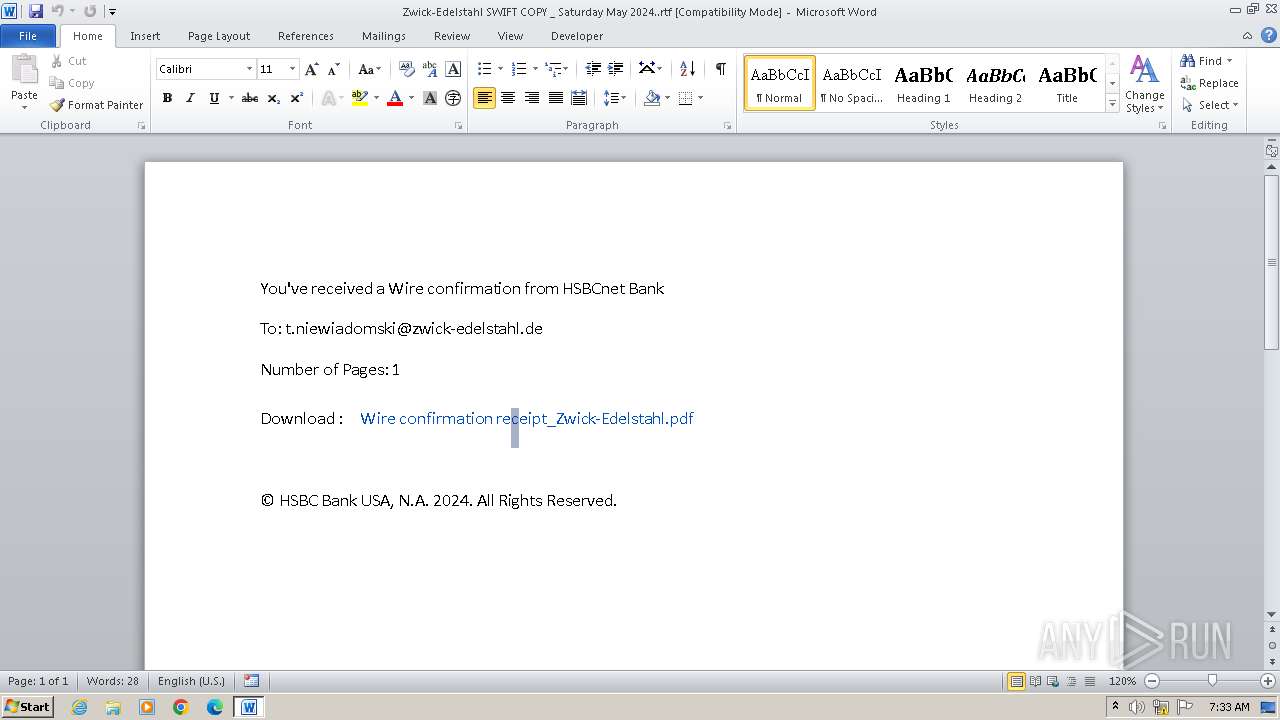Open the Windows Start menu
The image size is (1280, 720).
point(27,707)
